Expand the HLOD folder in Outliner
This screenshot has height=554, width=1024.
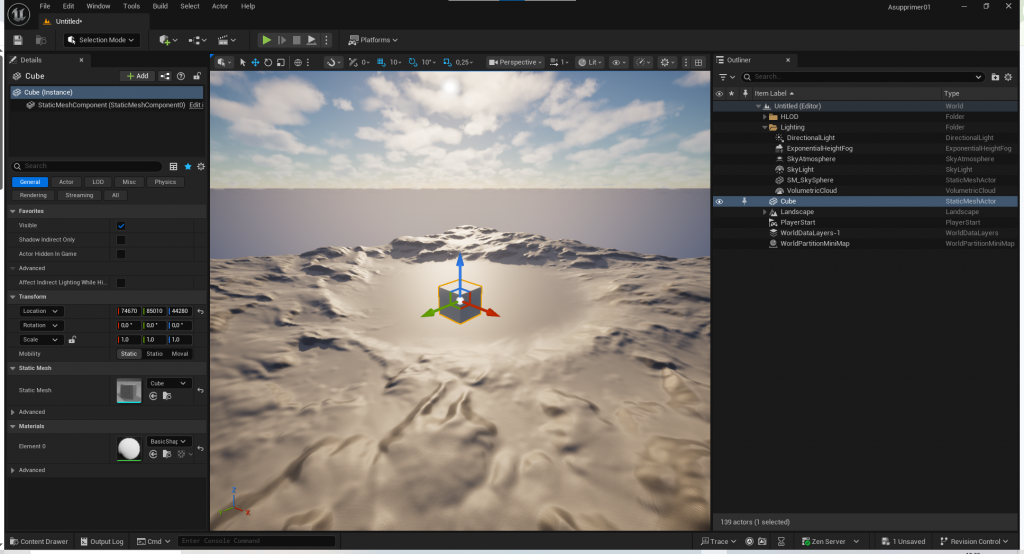[765, 117]
